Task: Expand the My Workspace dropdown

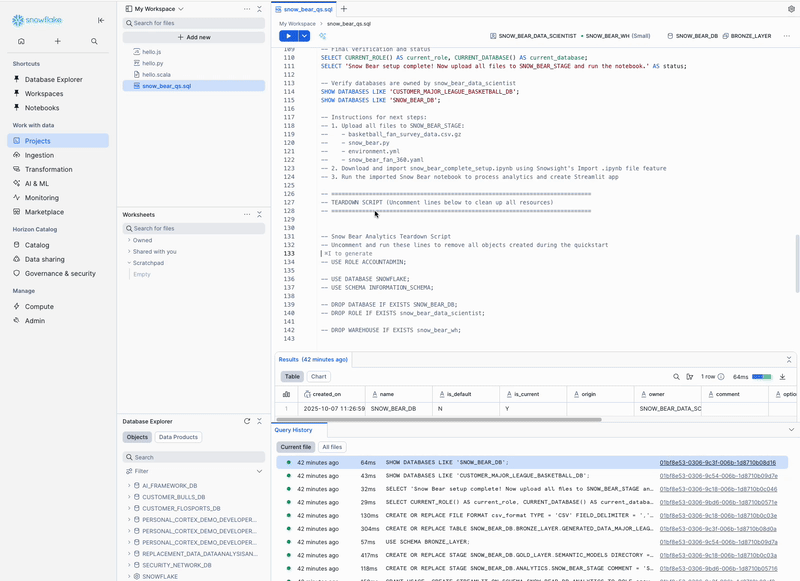Action: 180,9
